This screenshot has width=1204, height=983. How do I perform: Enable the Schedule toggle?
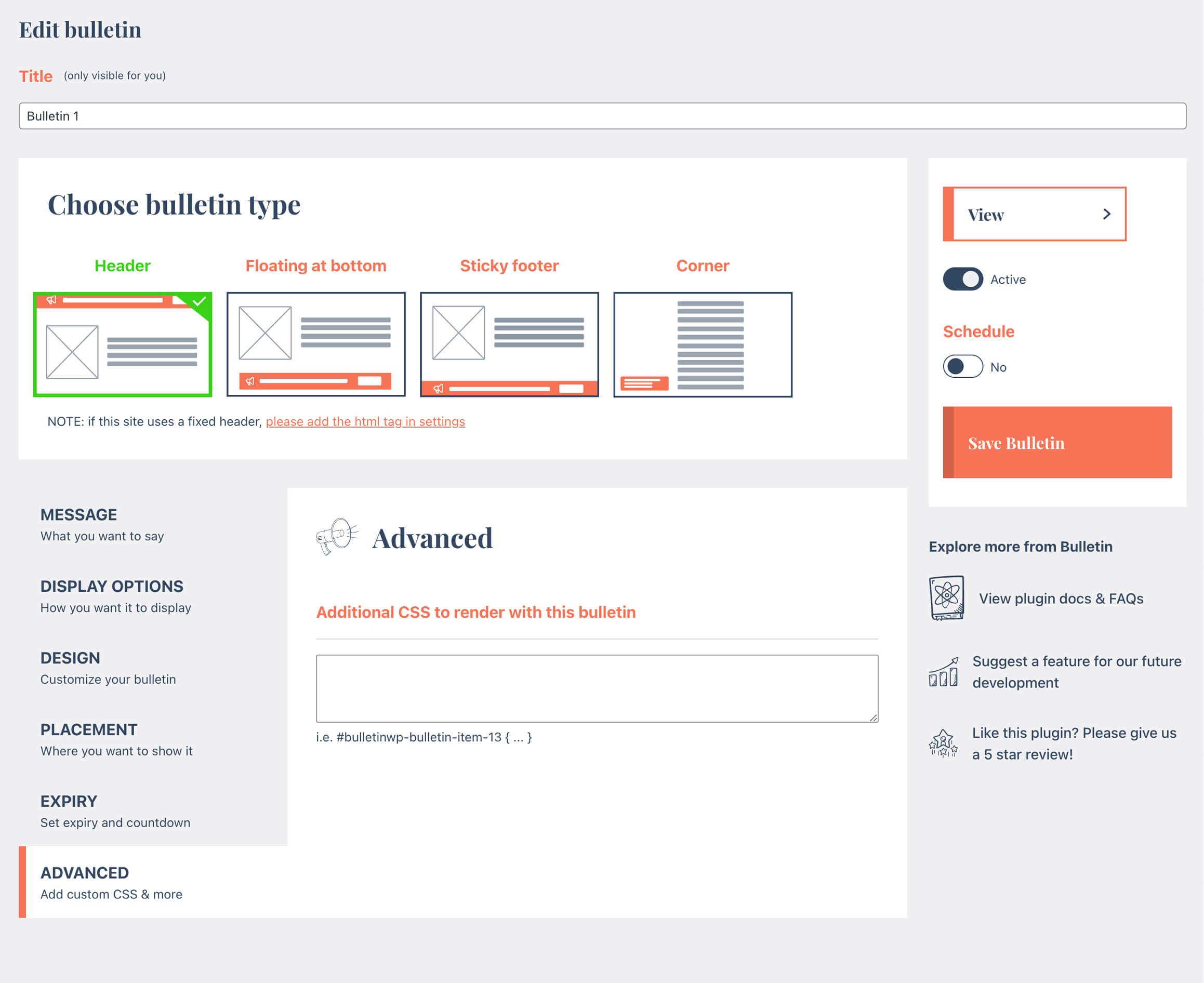[962, 366]
